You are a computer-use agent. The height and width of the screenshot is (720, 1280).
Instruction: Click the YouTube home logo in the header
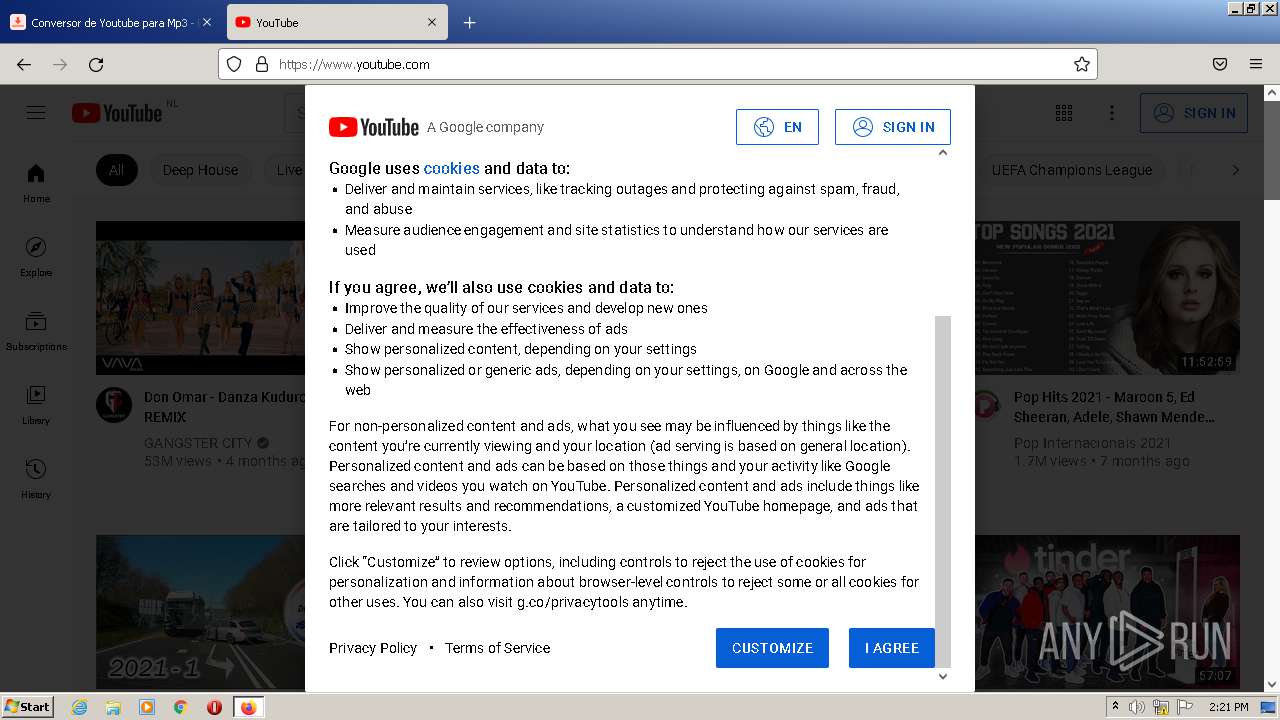coord(117,113)
